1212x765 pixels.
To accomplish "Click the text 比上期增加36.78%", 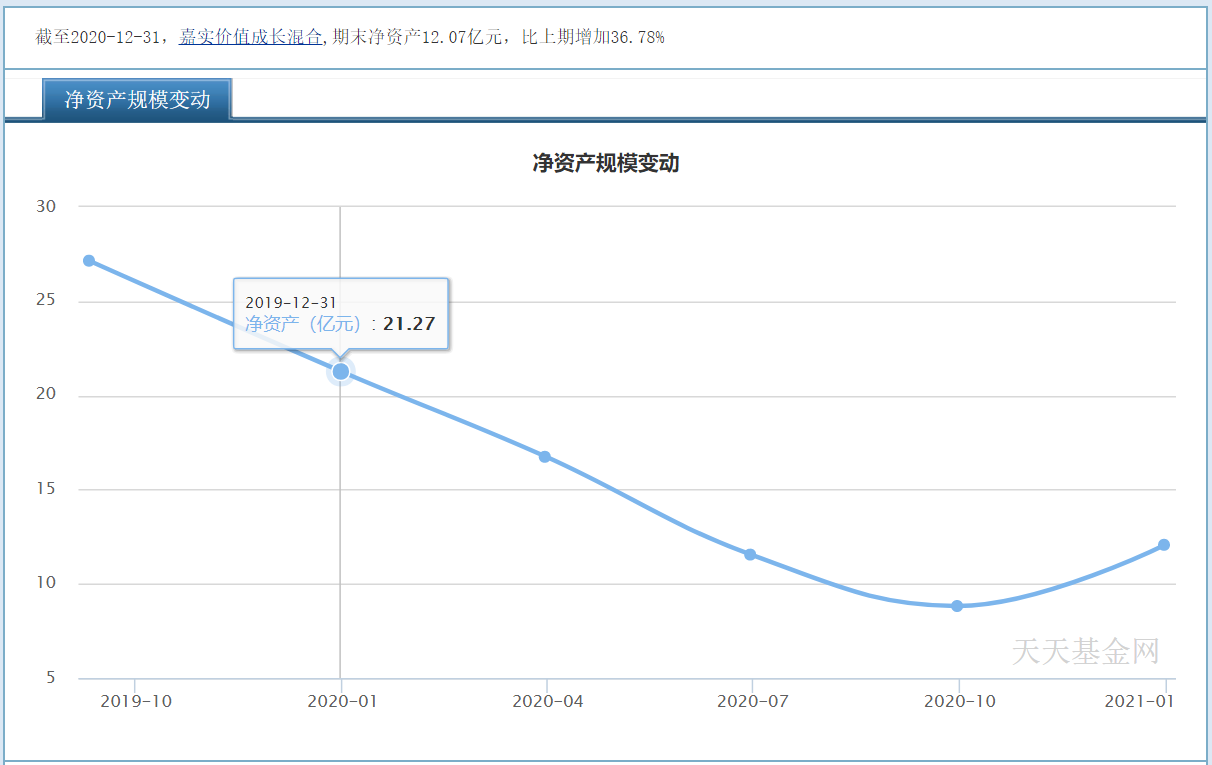I will point(593,37).
